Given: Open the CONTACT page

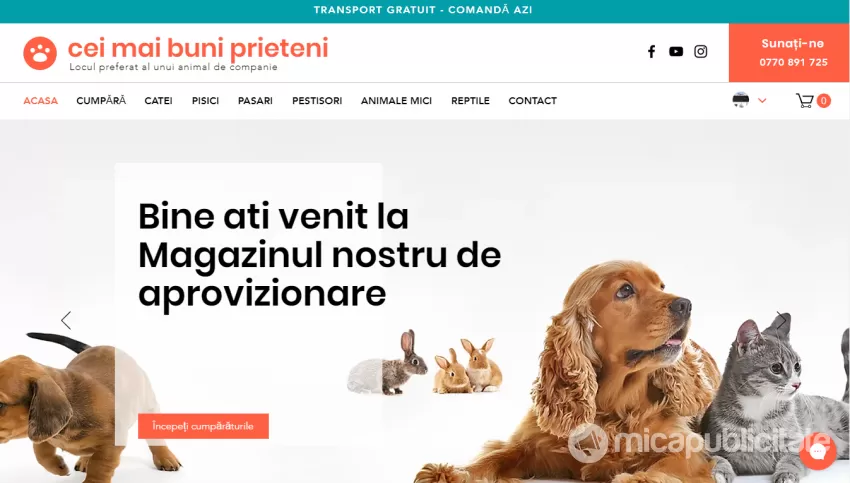Looking at the screenshot, I should click(532, 101).
